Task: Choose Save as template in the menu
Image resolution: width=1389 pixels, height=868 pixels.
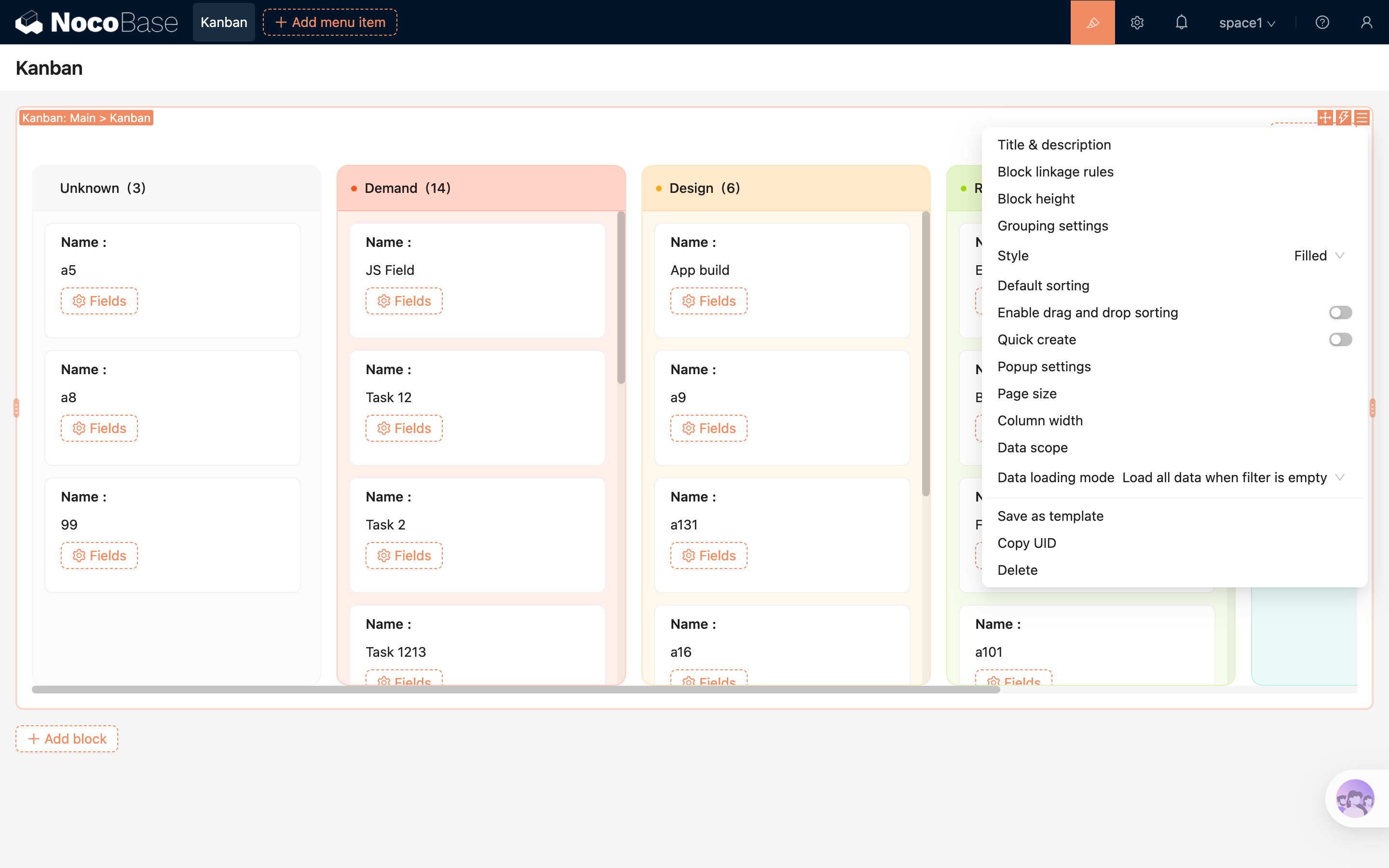Action: [x=1050, y=516]
